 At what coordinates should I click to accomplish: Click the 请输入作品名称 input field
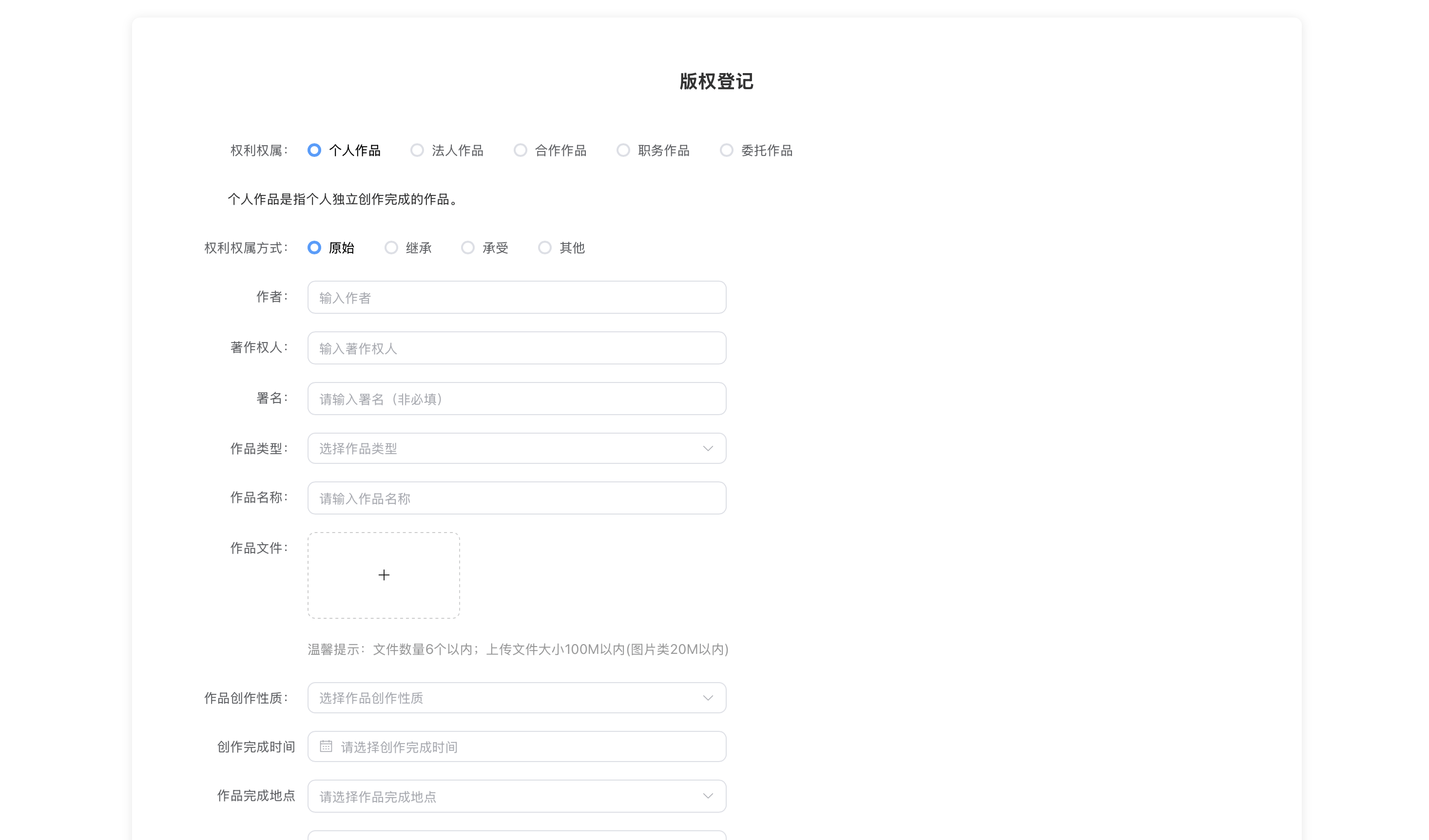click(x=517, y=498)
